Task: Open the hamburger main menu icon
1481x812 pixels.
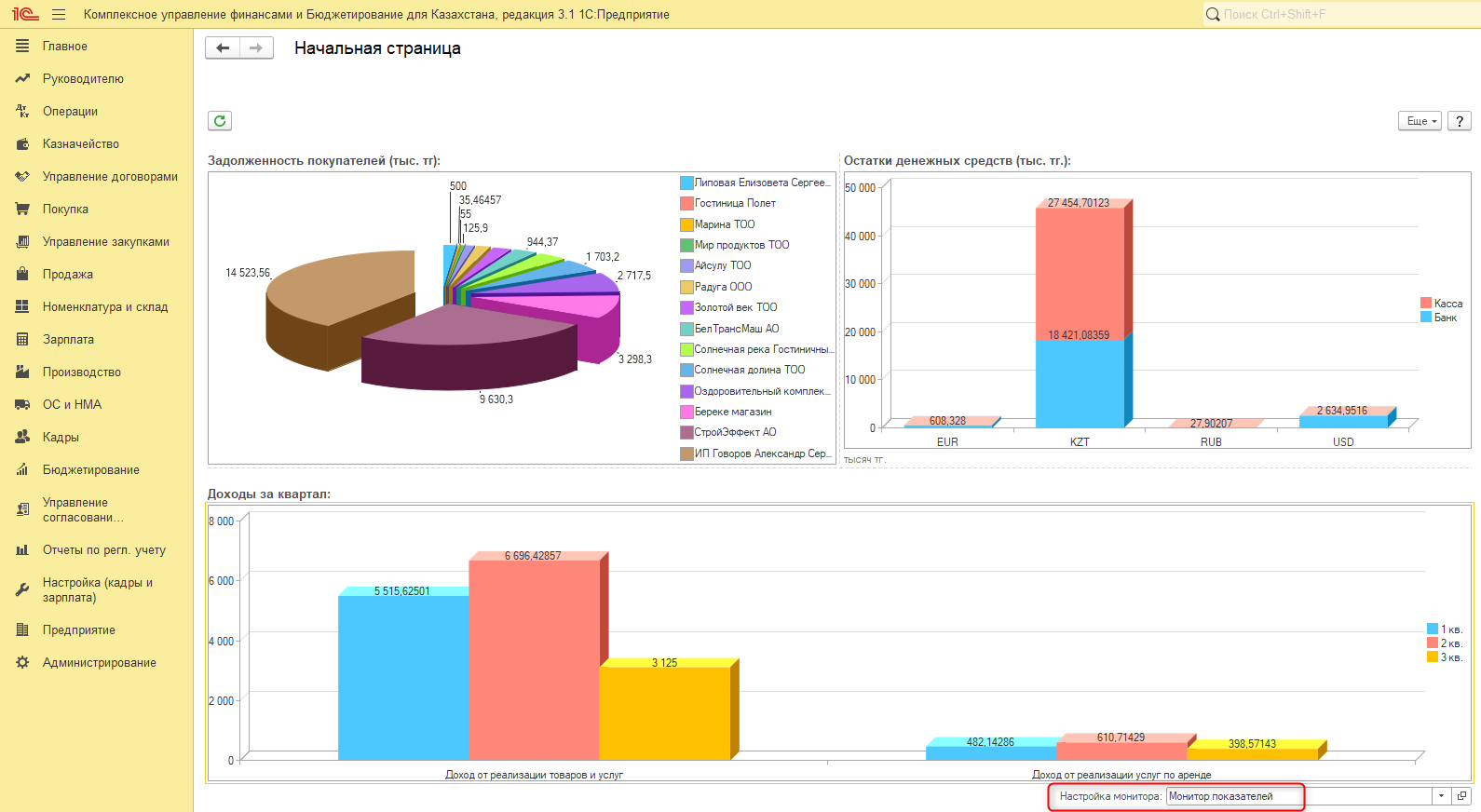Action: pyautogui.click(x=59, y=14)
